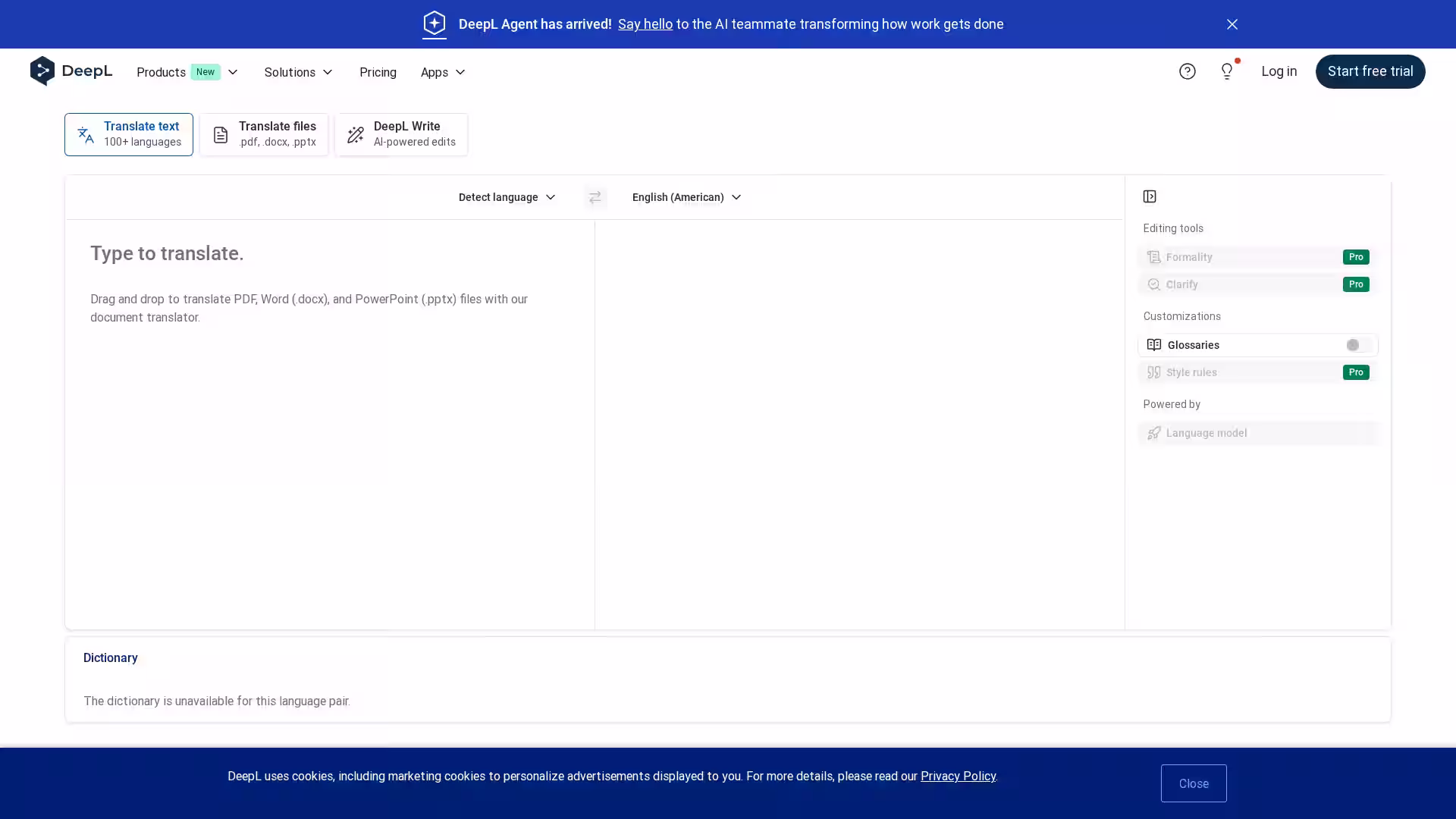Expand the Products navigation menu
Viewport: 1456px width, 819px height.
coord(187,72)
